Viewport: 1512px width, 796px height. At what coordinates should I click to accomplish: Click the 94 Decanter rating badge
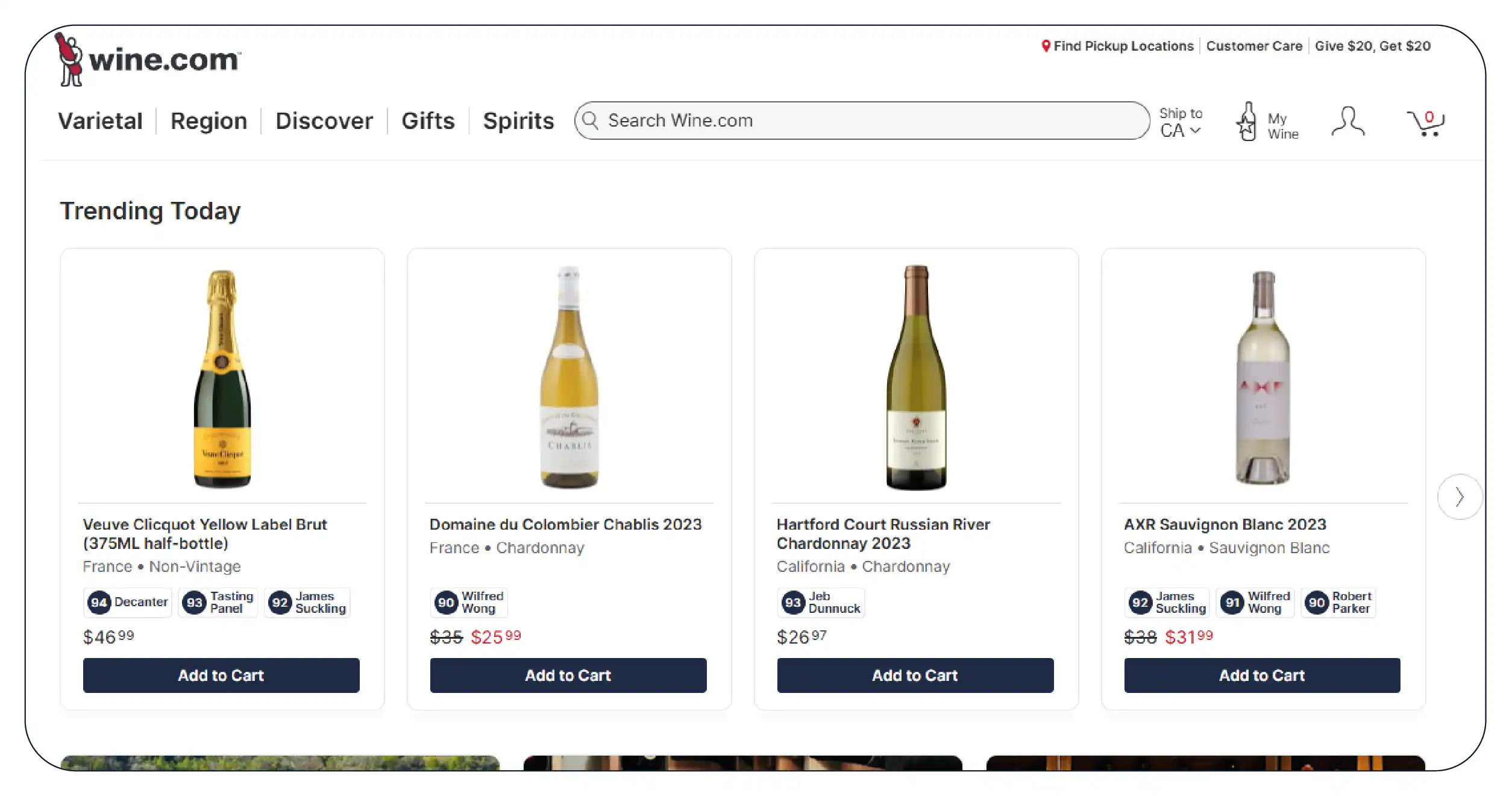point(128,602)
